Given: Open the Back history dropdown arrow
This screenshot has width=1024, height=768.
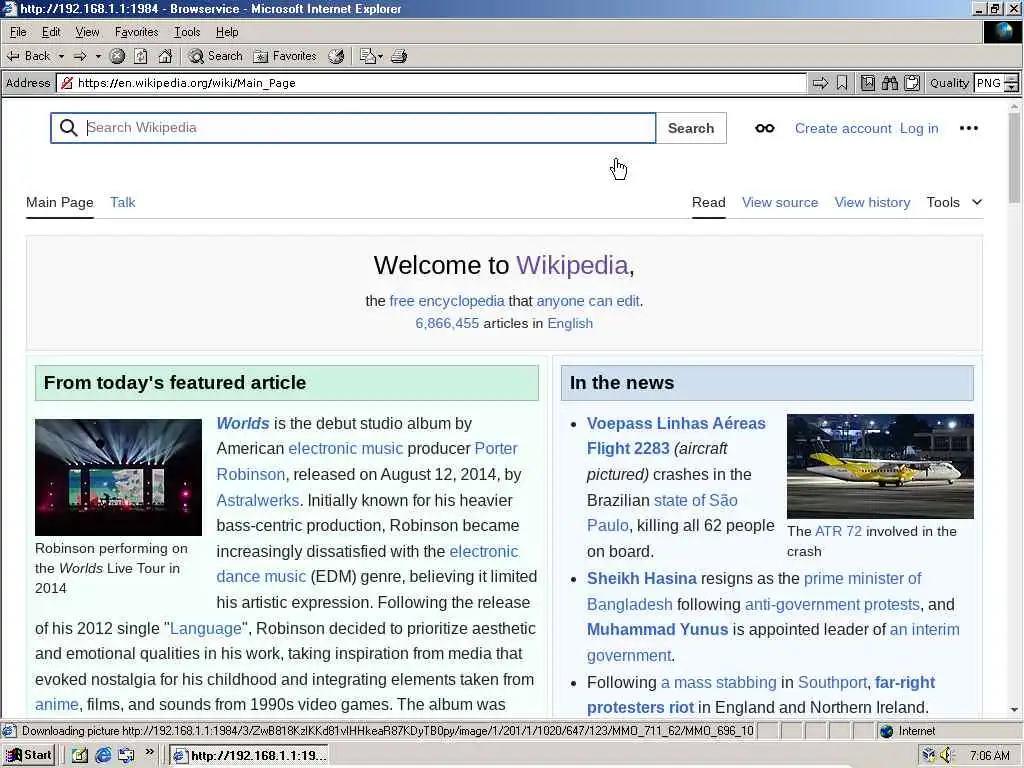Looking at the screenshot, I should click(61, 56).
